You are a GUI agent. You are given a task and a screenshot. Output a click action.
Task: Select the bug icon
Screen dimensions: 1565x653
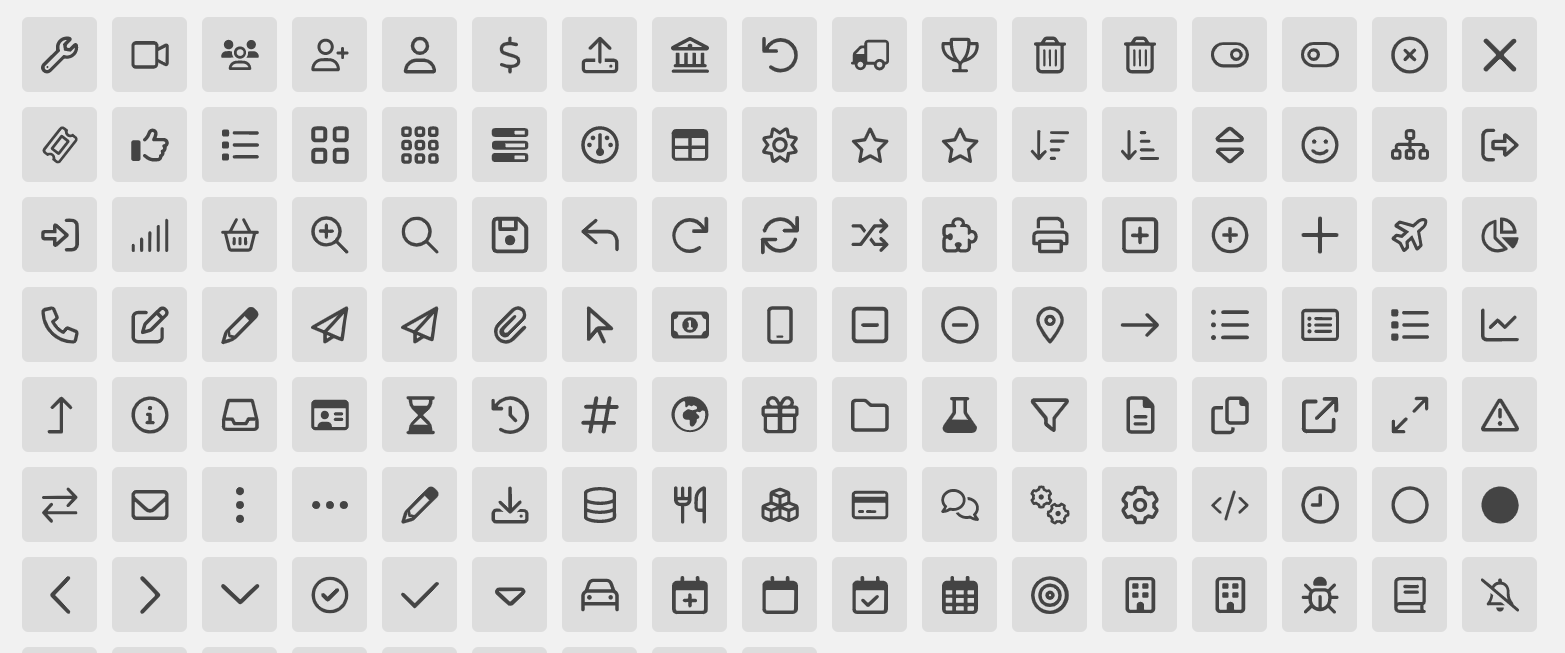(1320, 595)
